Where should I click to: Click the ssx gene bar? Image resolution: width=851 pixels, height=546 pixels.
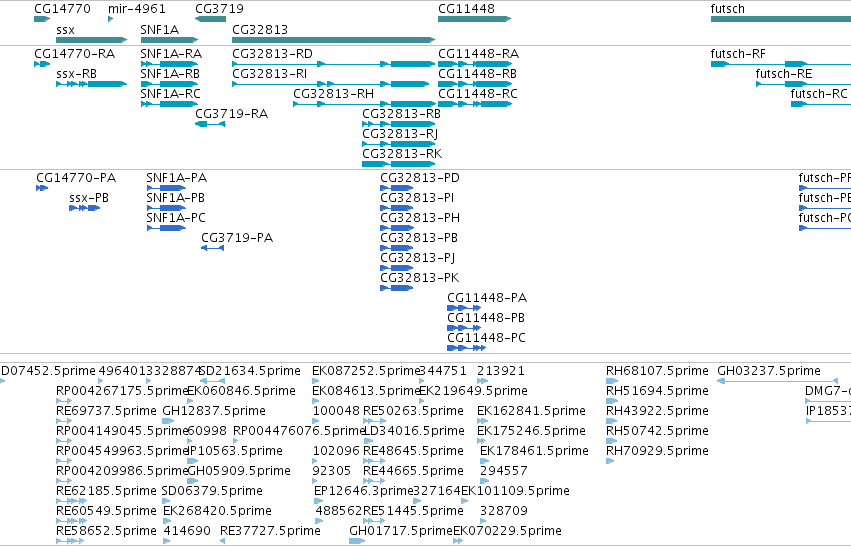91,40
